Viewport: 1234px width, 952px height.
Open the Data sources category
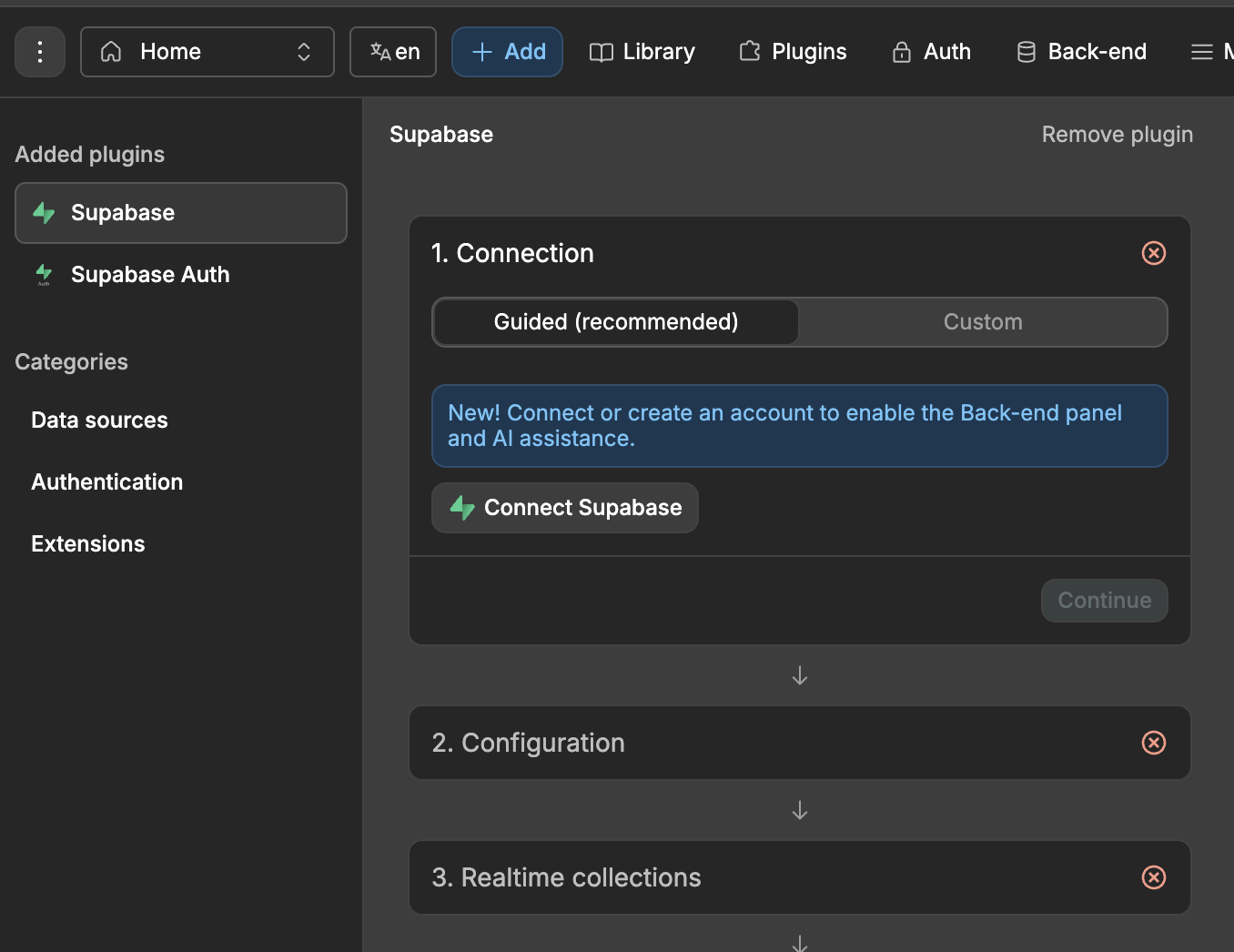pos(99,420)
